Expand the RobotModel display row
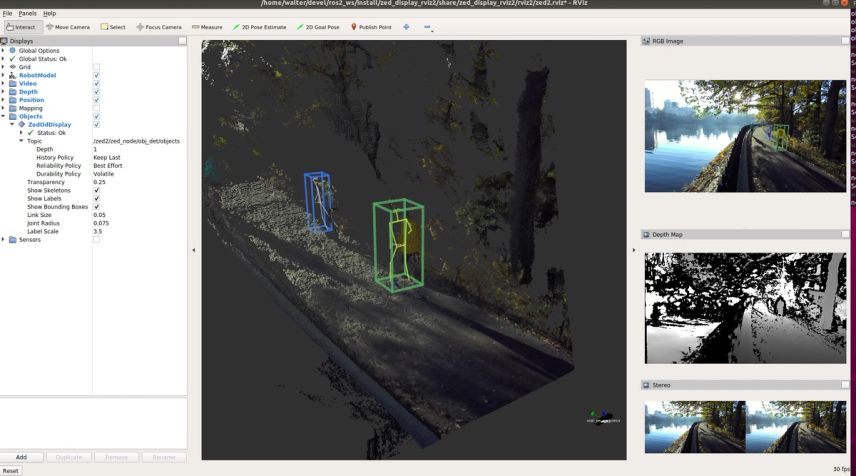856x476 pixels. pos(3,75)
